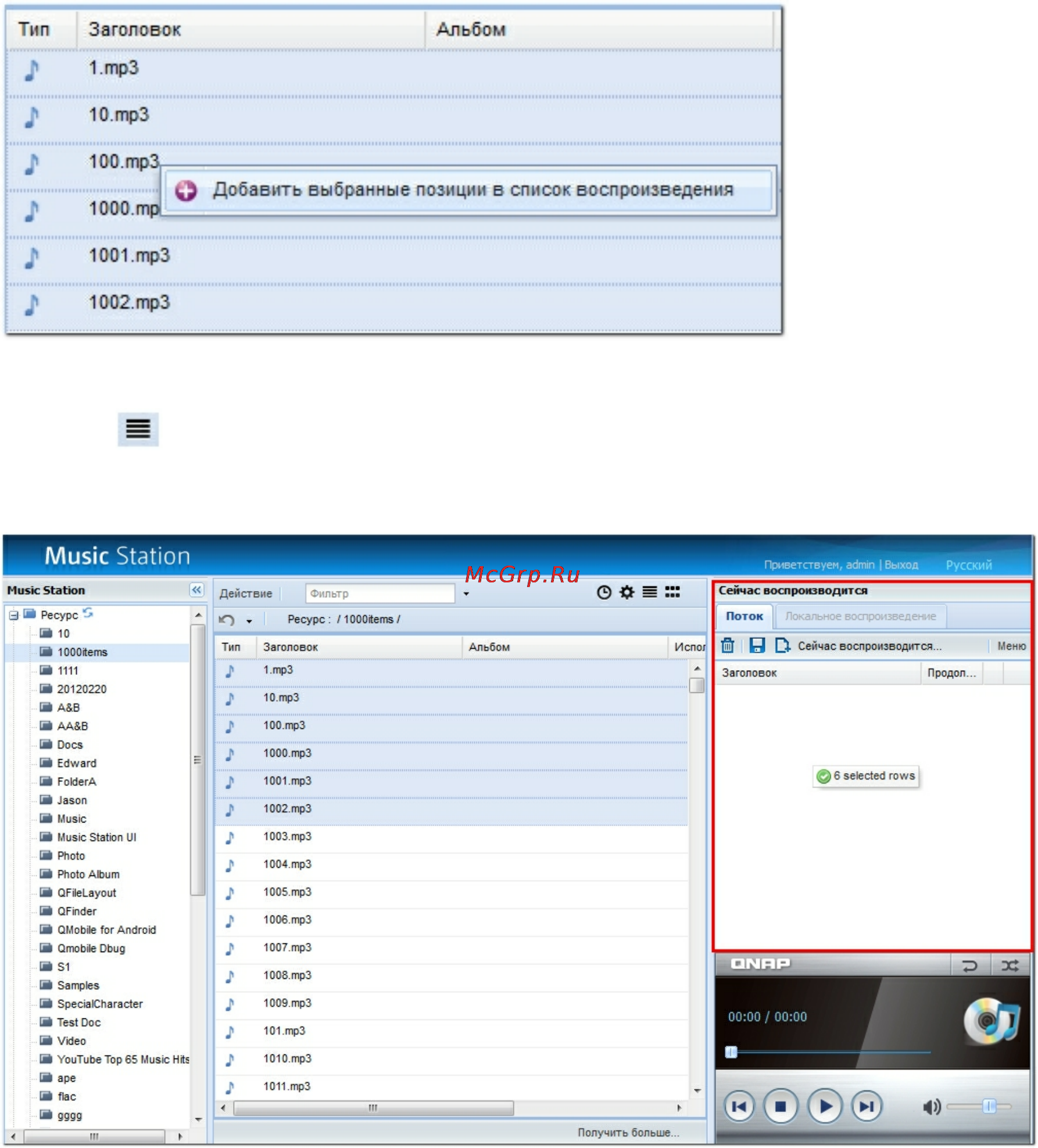Click the history clock icon in toolbar
This screenshot has height=1148, width=1038.
(x=604, y=592)
